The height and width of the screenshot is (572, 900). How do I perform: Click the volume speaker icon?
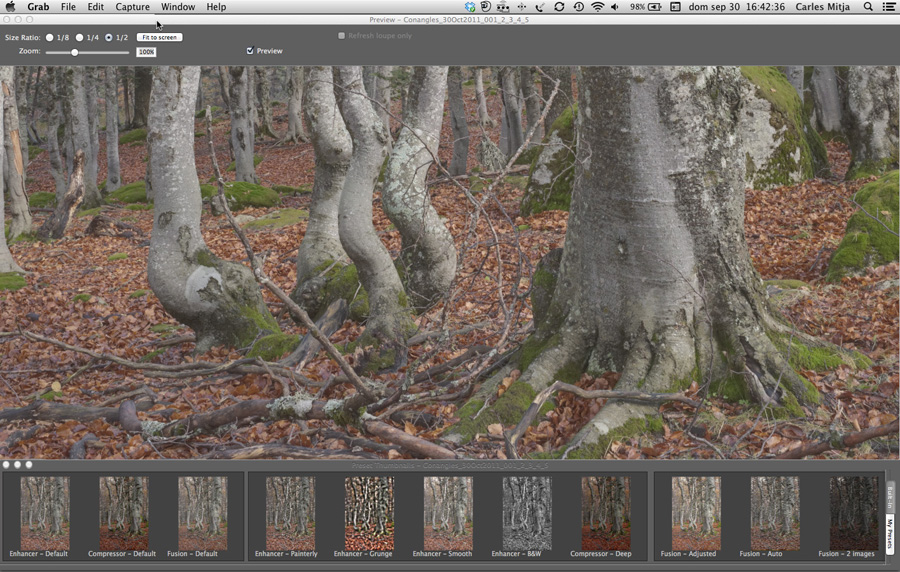[617, 7]
